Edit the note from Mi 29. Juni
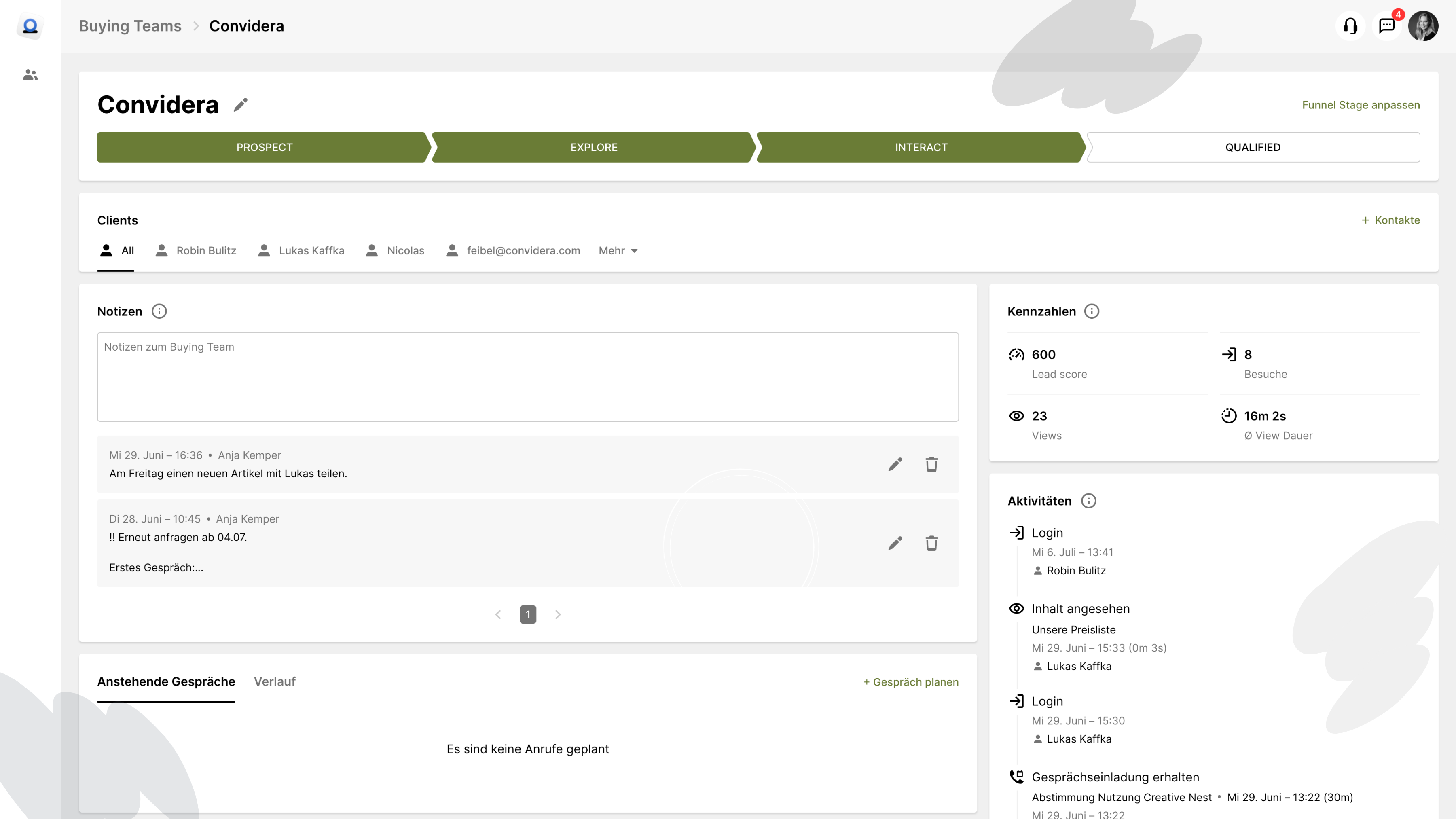 pyautogui.click(x=895, y=464)
